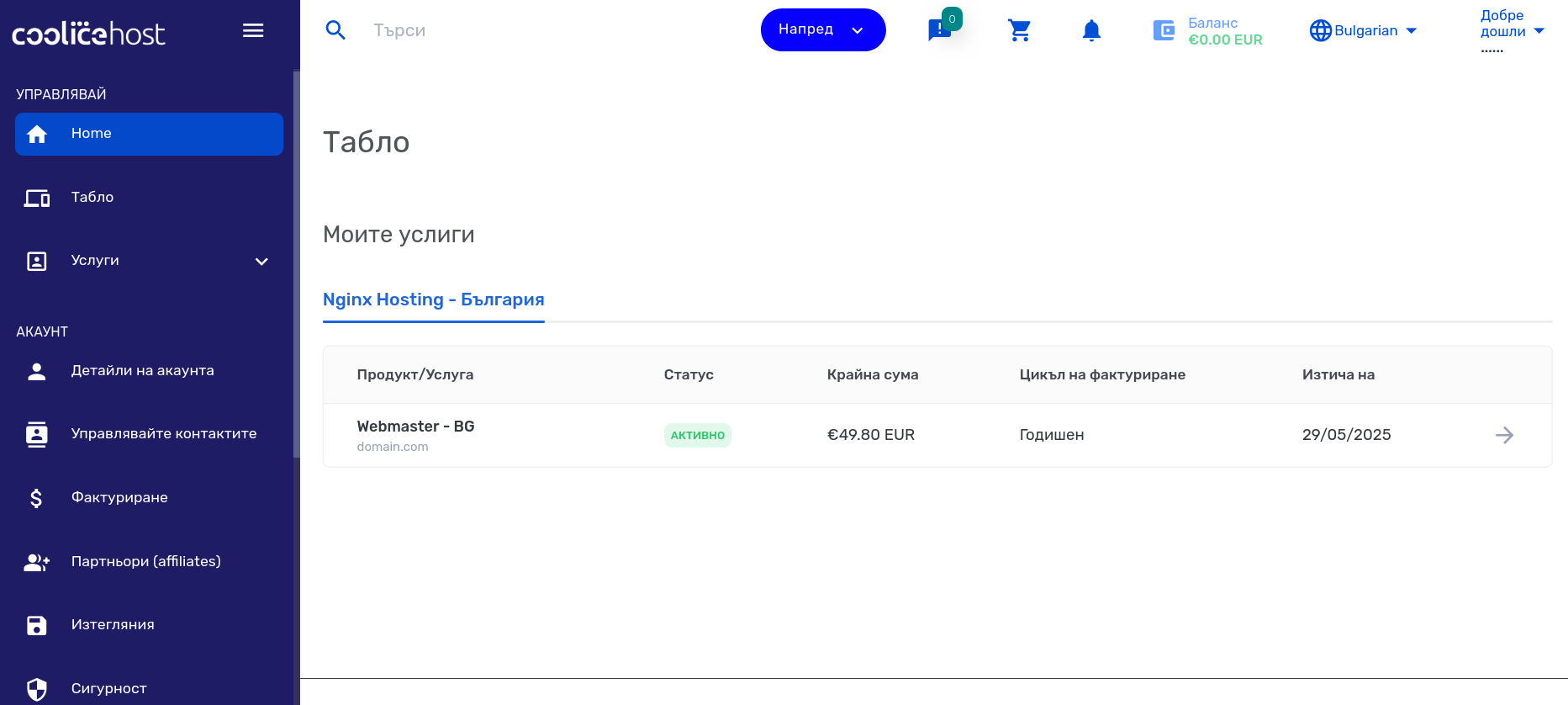
Task: Click the Годишен billing cycle cell
Action: [1052, 435]
